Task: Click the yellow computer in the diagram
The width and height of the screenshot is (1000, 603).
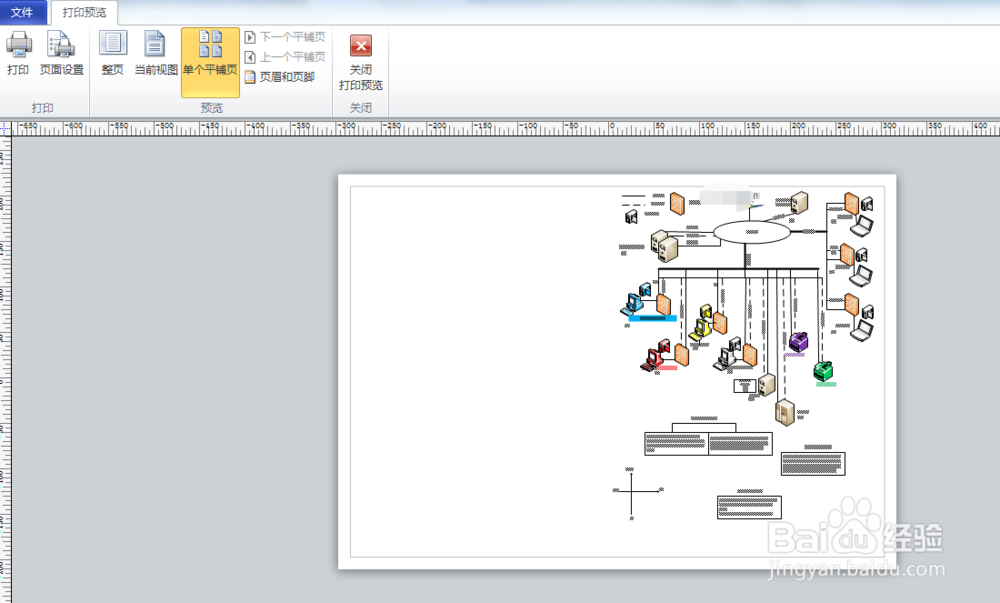Action: pos(702,324)
